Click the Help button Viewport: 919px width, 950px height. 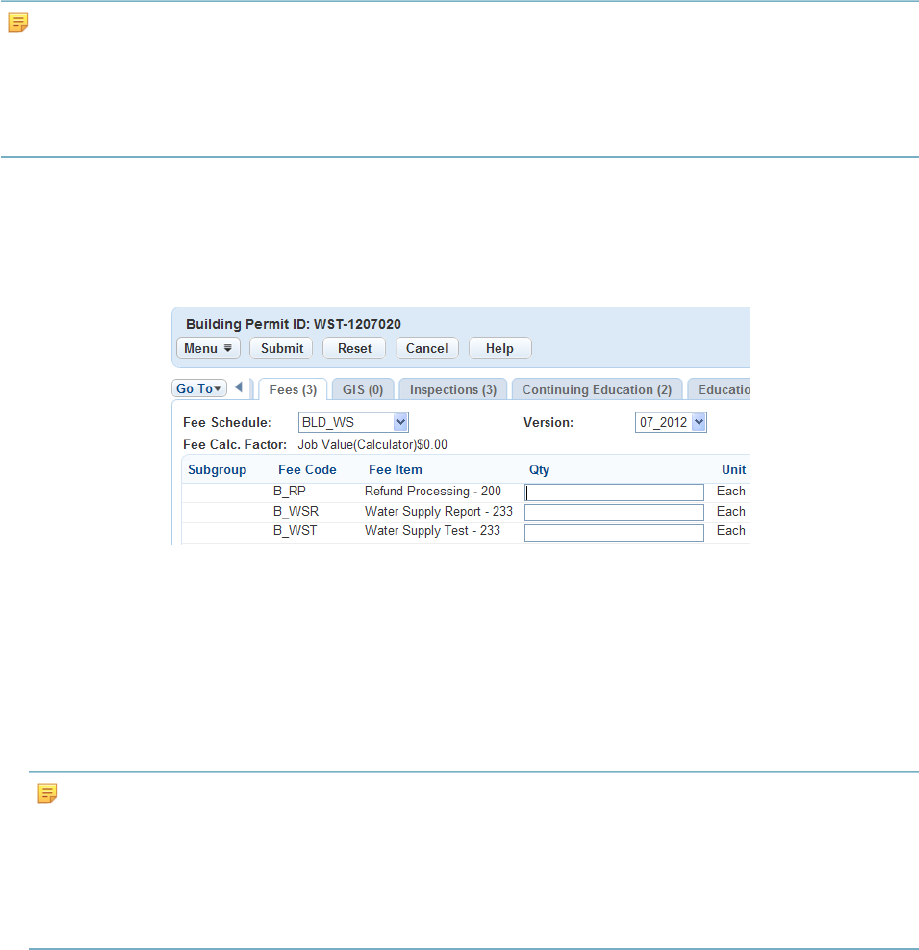[x=500, y=348]
